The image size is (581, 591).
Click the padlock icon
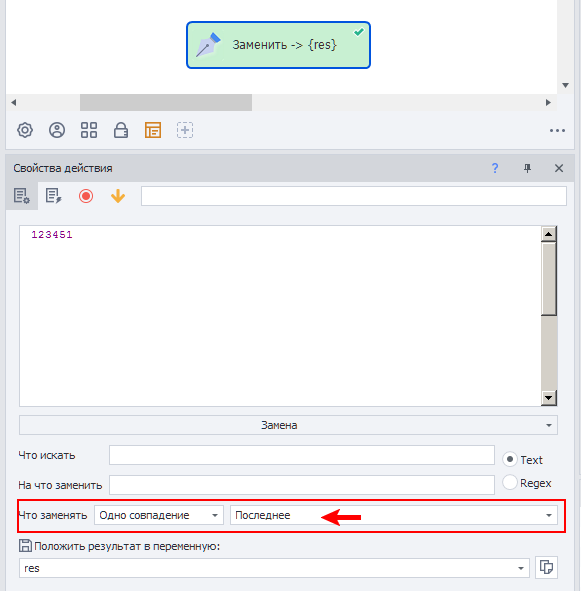[x=121, y=130]
